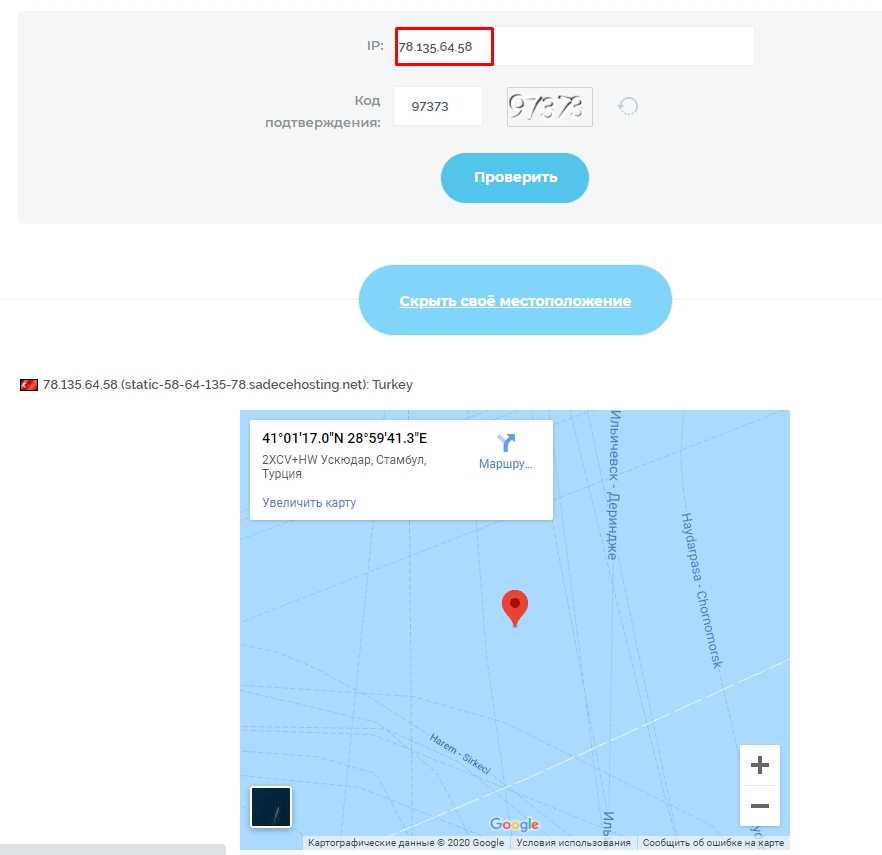Viewport: 882px width, 855px height.
Task: Click the Turkey flag icon
Action: pos(29,385)
